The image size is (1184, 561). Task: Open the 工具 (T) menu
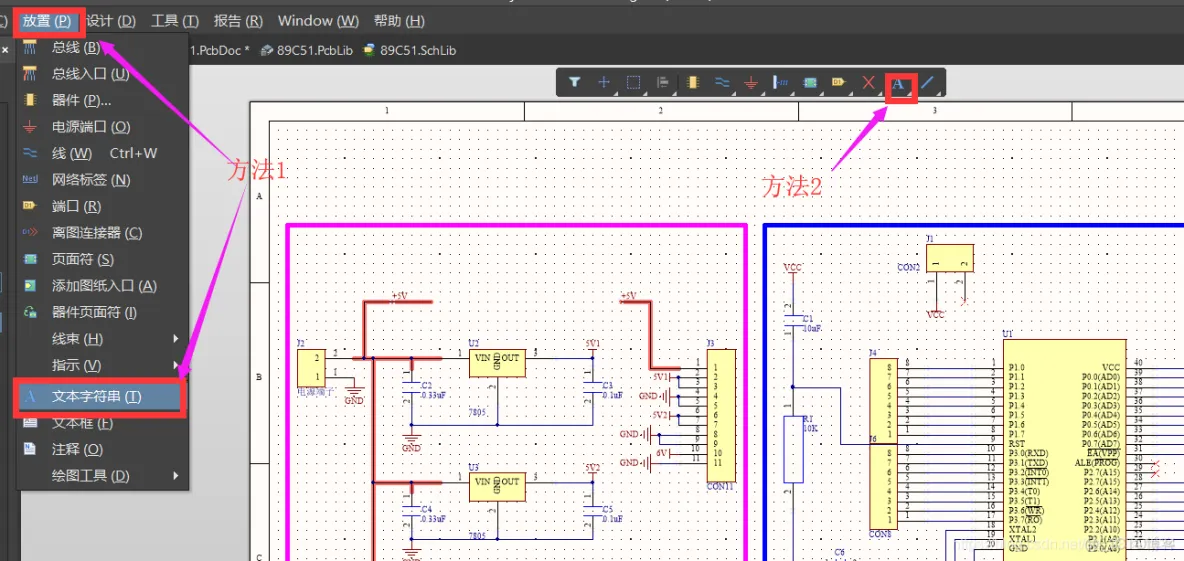tap(174, 20)
